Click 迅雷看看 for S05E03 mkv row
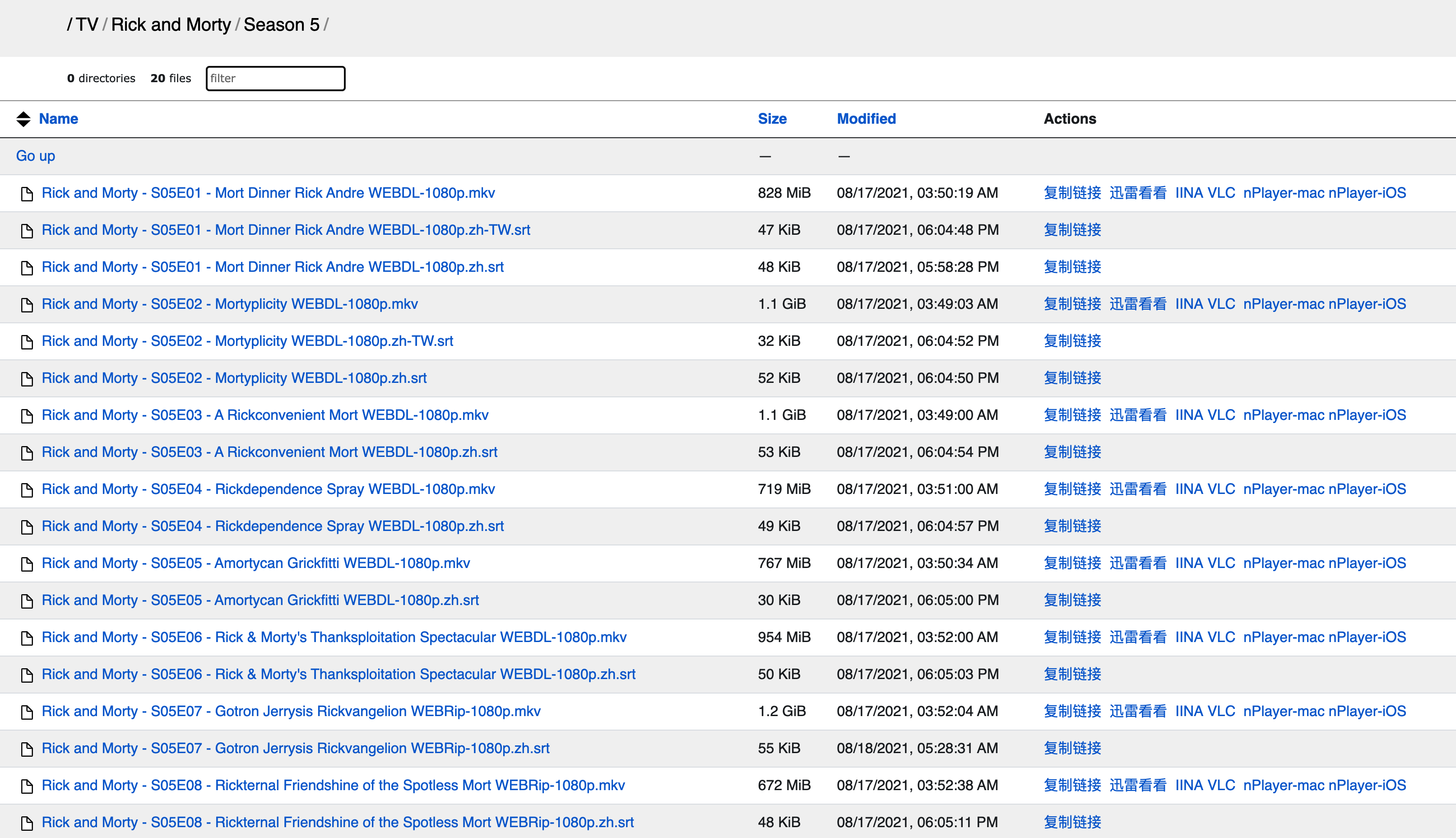 (1138, 415)
